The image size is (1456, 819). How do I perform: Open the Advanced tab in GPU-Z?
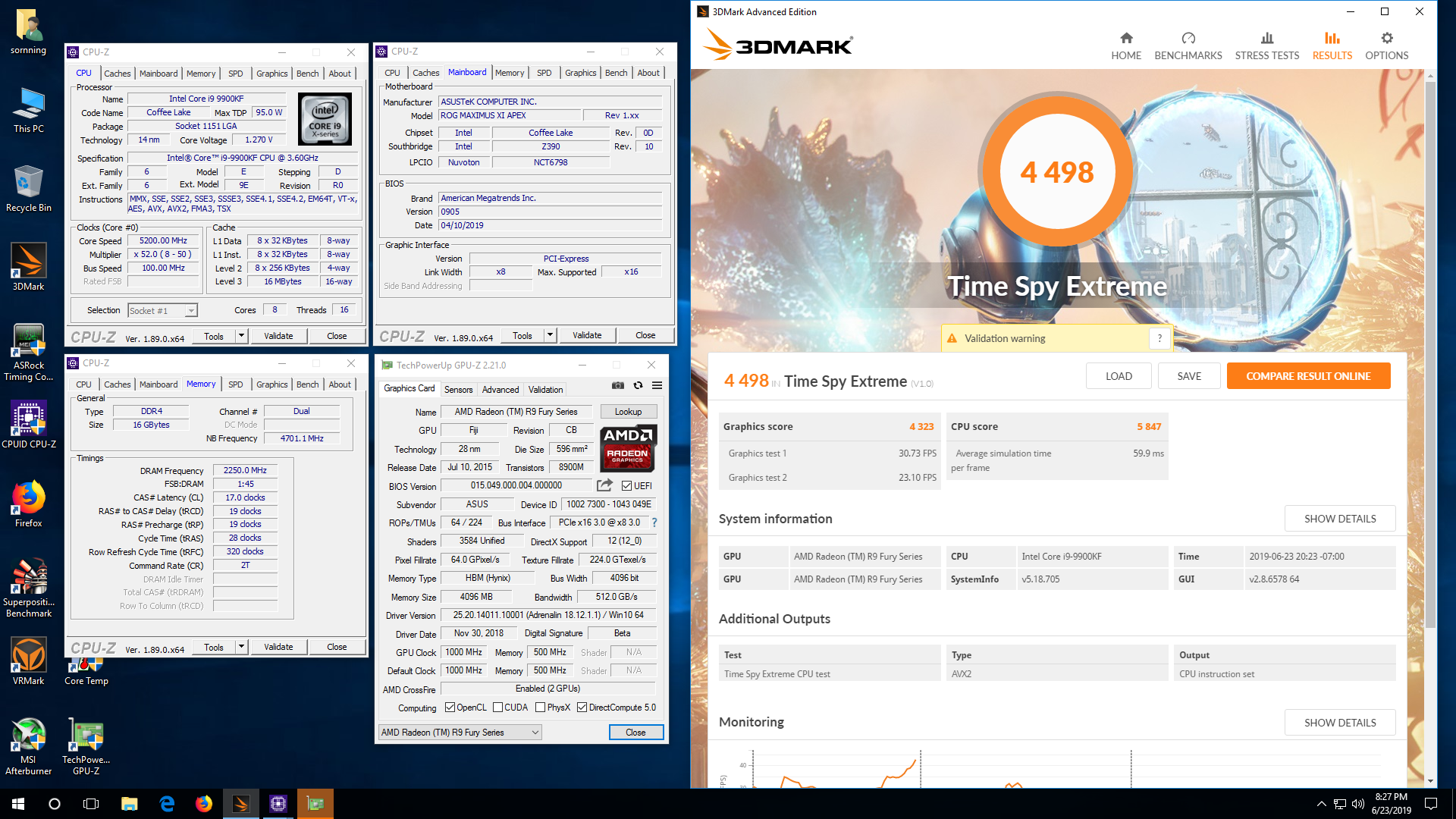(x=500, y=390)
